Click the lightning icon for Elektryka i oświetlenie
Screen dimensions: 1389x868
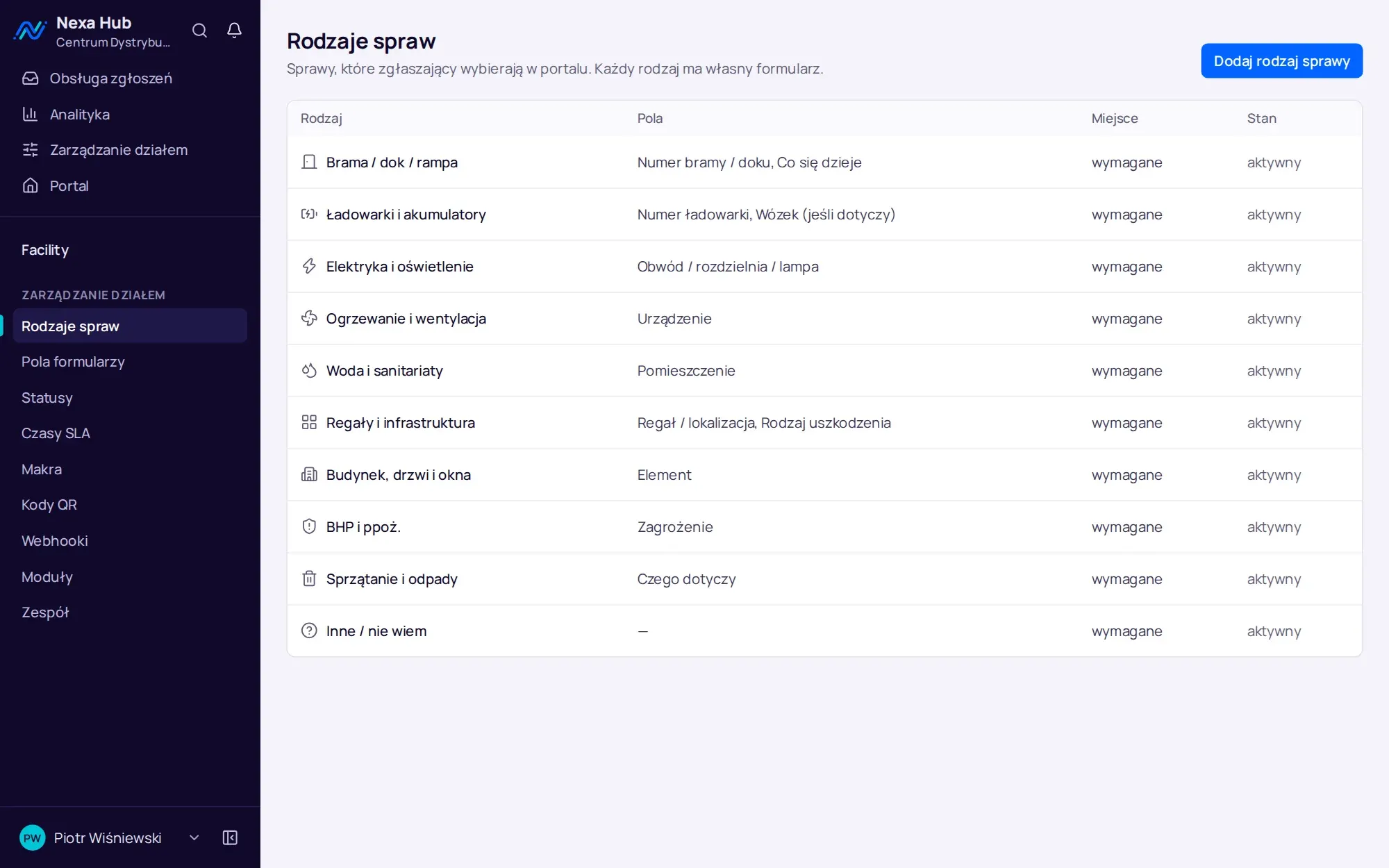click(309, 266)
